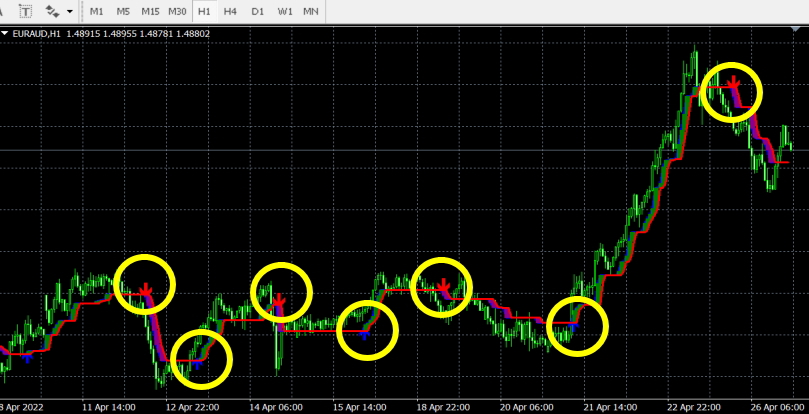This screenshot has height=414, width=809.
Task: Click the EURAUD,H1 chart title text
Action: [36, 34]
